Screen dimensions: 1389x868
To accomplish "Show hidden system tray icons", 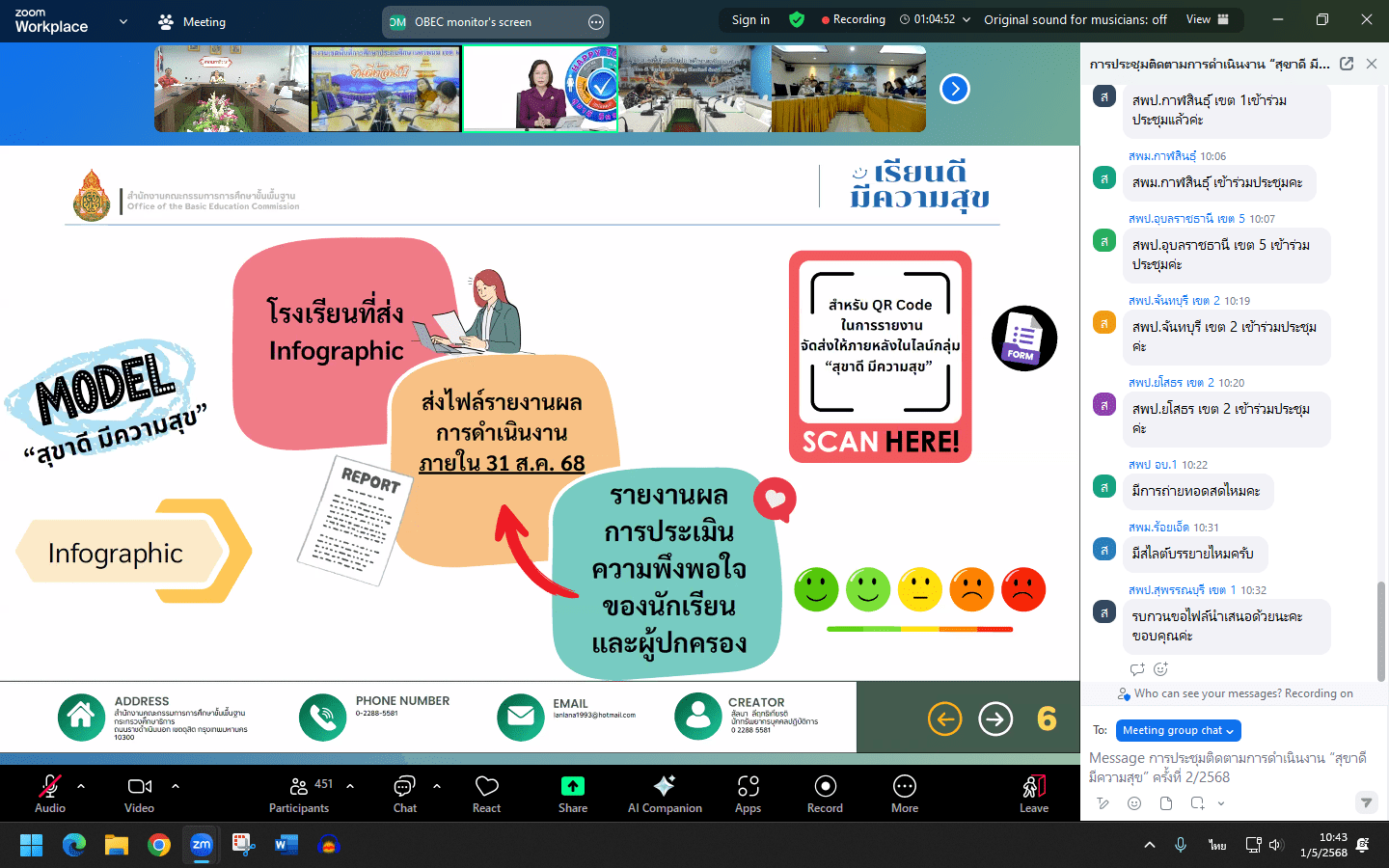I will coord(1150,845).
